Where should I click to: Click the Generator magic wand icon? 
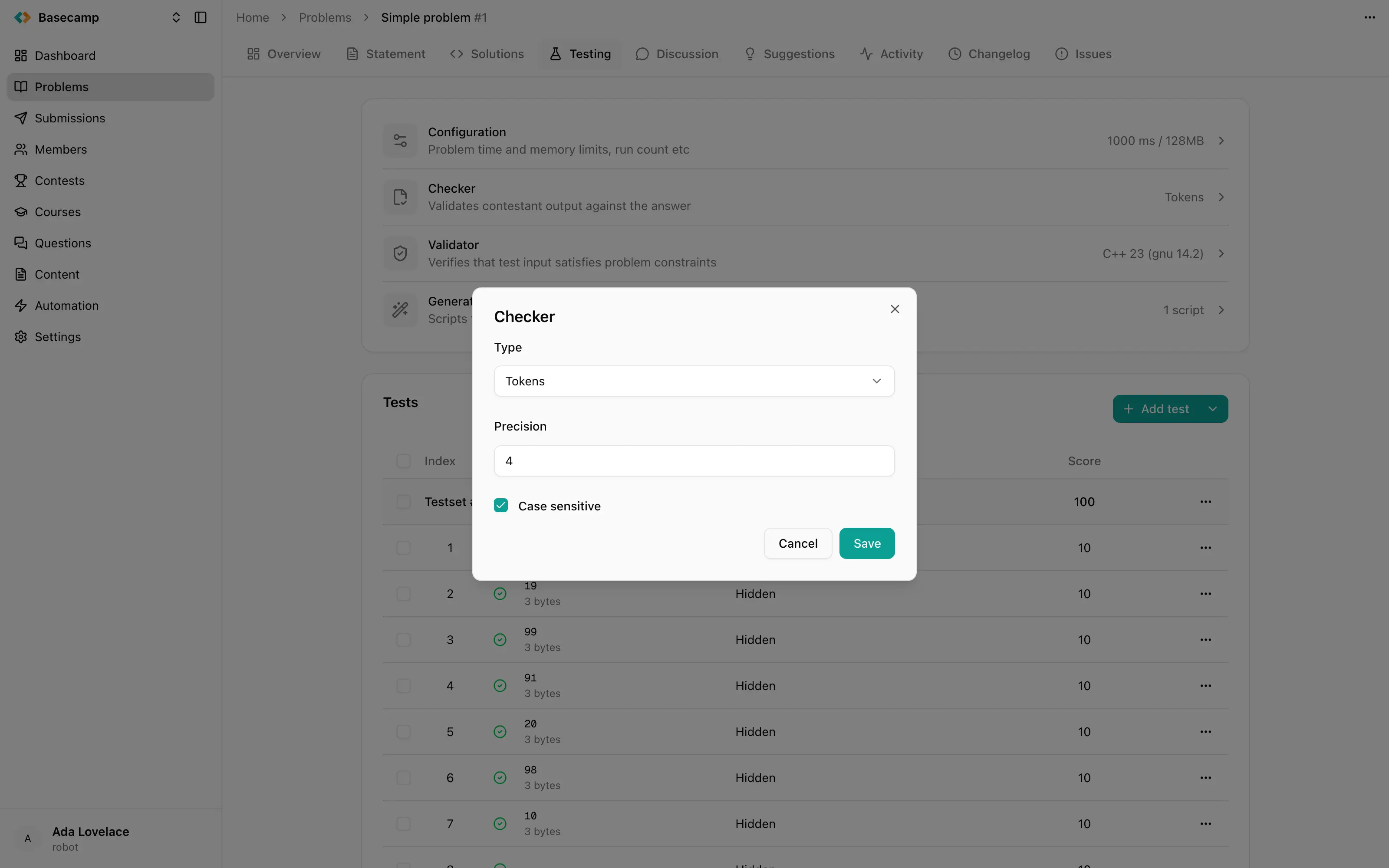tap(400, 310)
